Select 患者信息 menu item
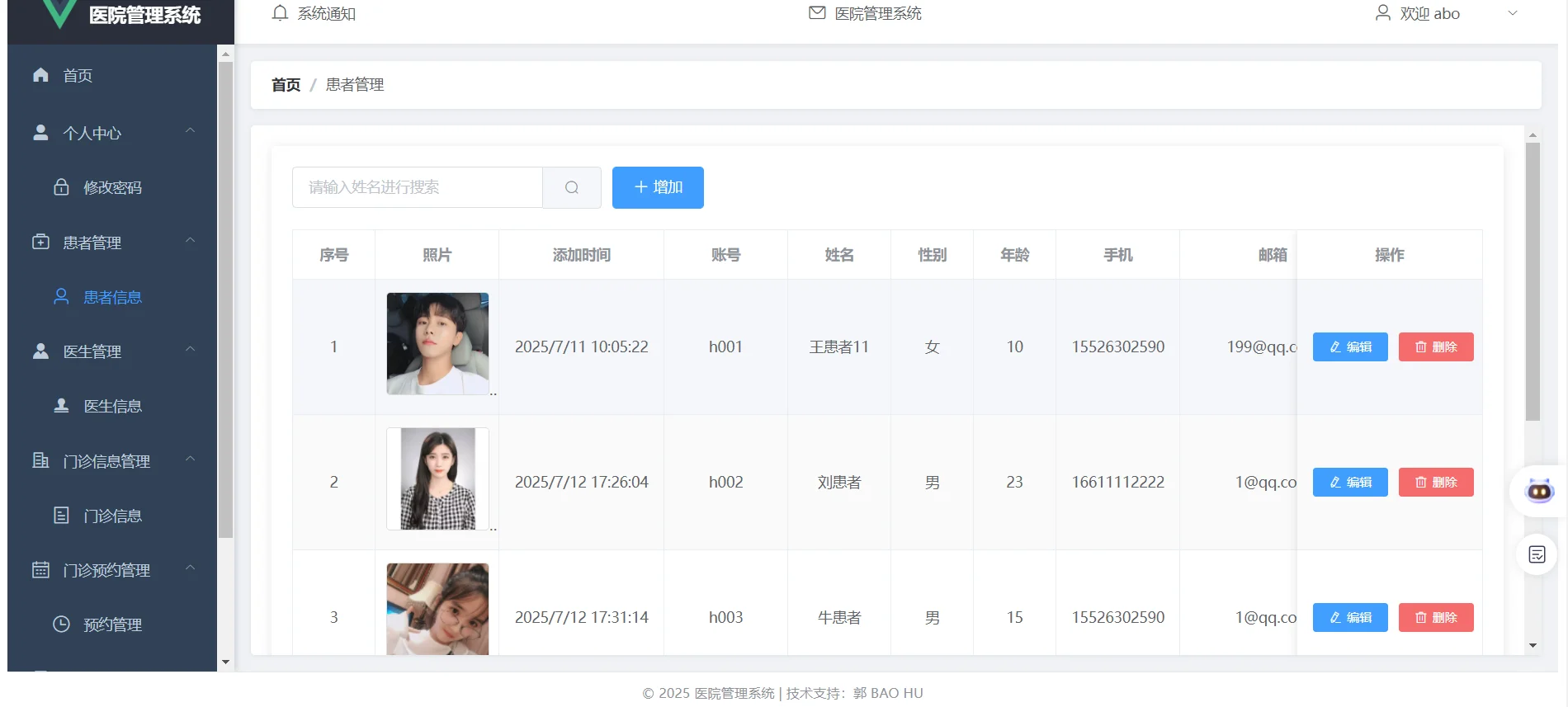The width and height of the screenshot is (1568, 707). coord(112,297)
